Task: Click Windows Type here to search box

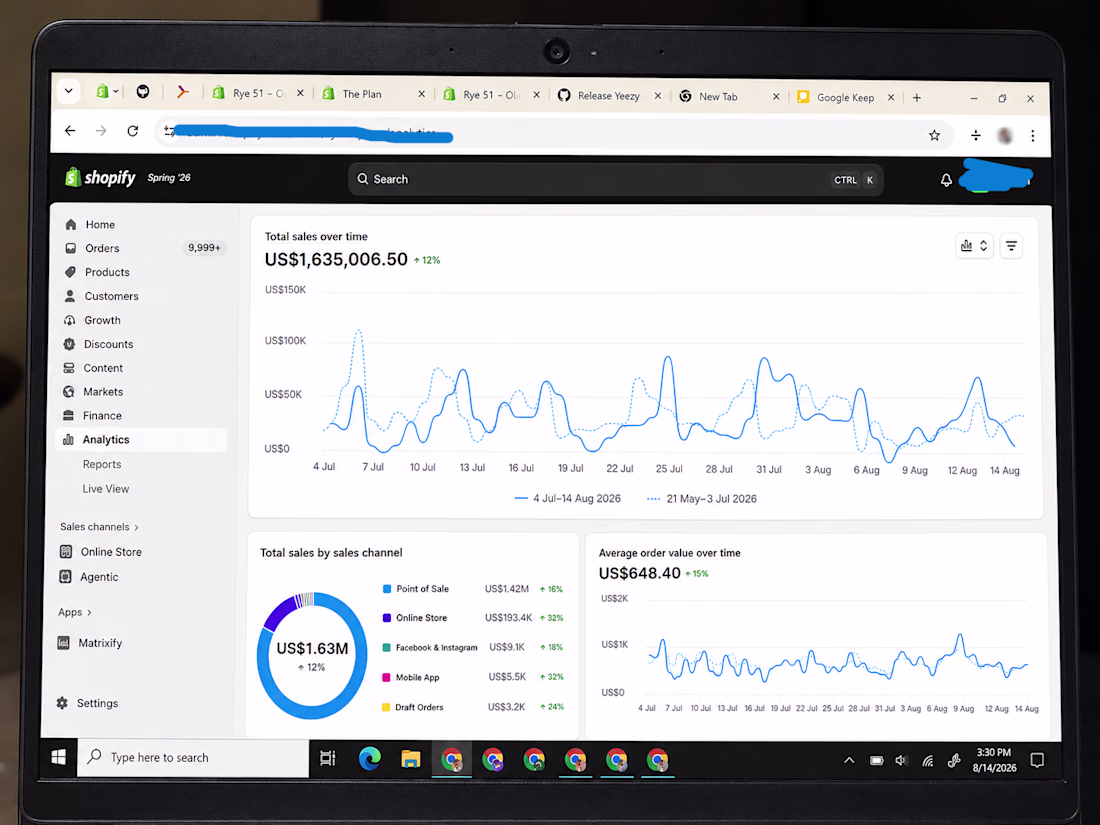Action: pos(193,758)
